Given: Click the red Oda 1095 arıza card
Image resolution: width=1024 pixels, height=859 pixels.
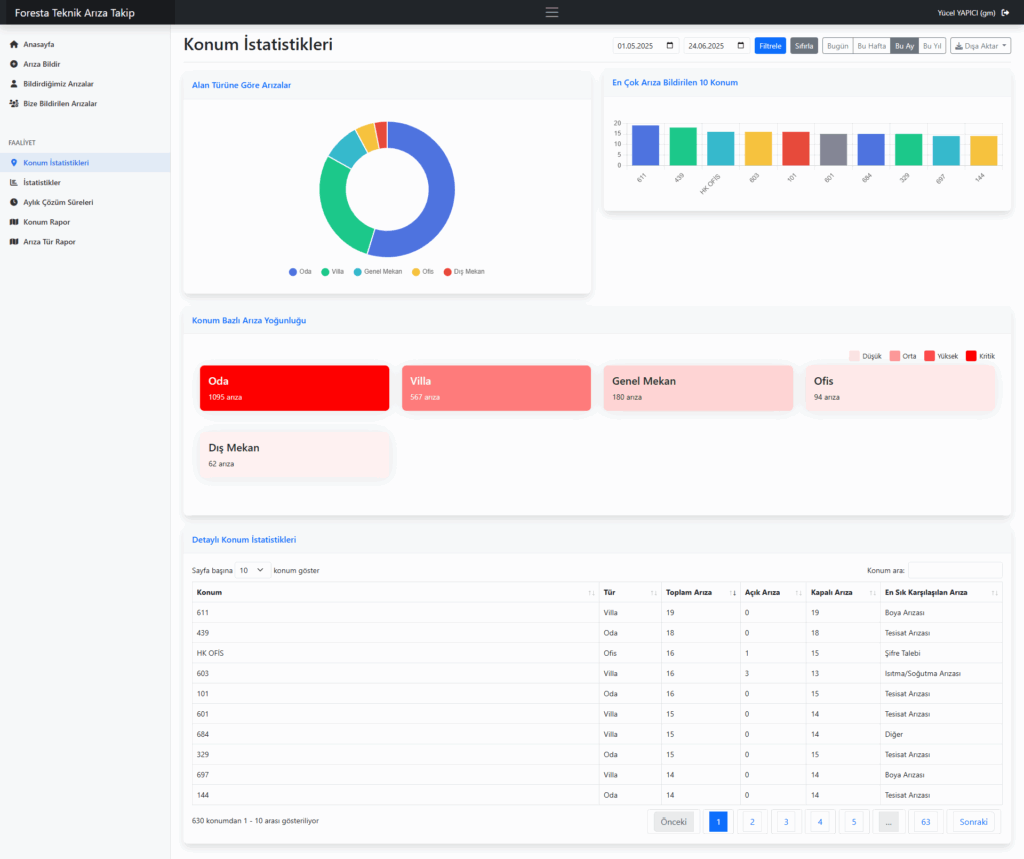Looking at the screenshot, I should click(x=295, y=388).
